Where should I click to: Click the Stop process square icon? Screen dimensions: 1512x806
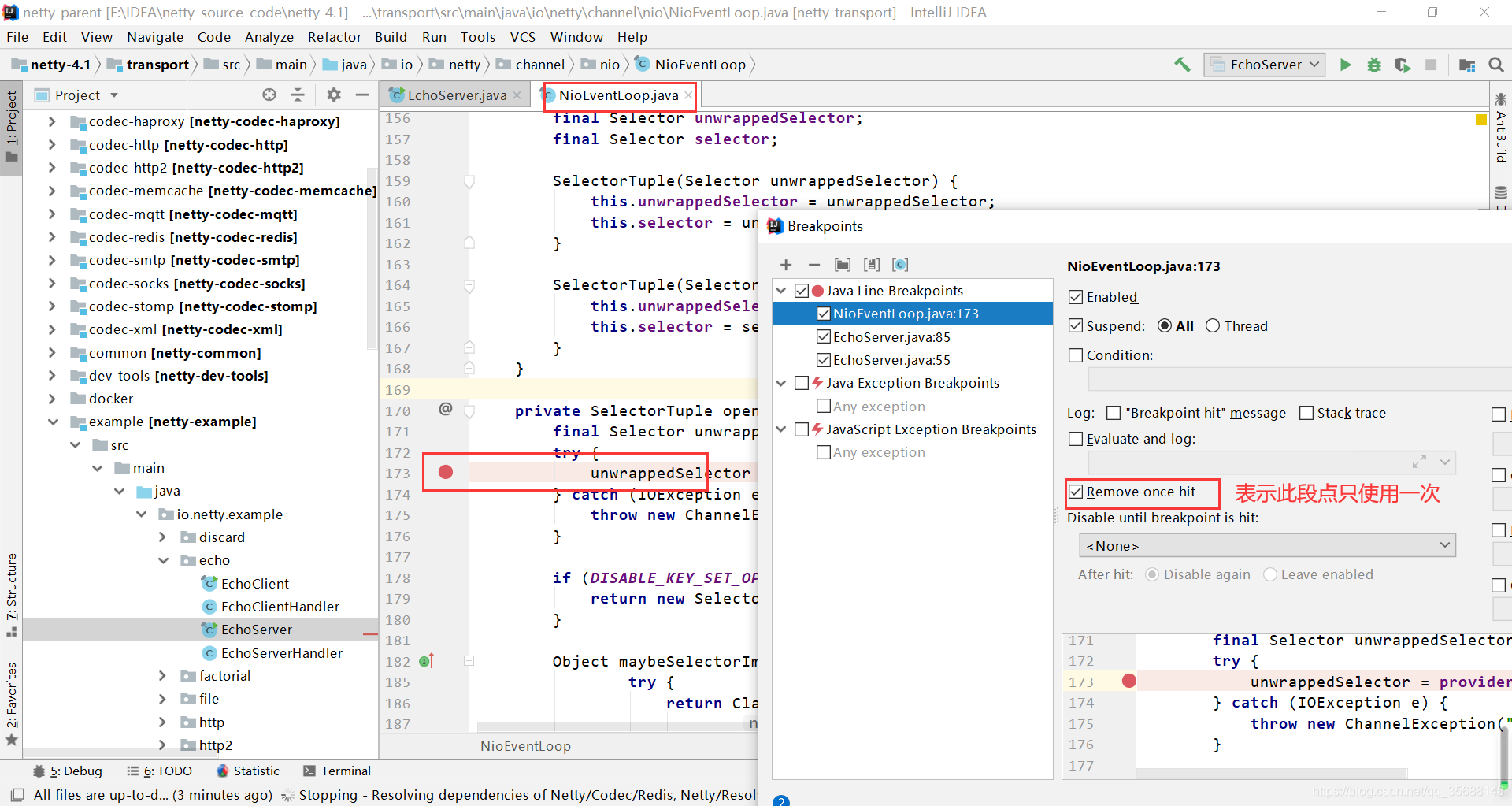1431,65
